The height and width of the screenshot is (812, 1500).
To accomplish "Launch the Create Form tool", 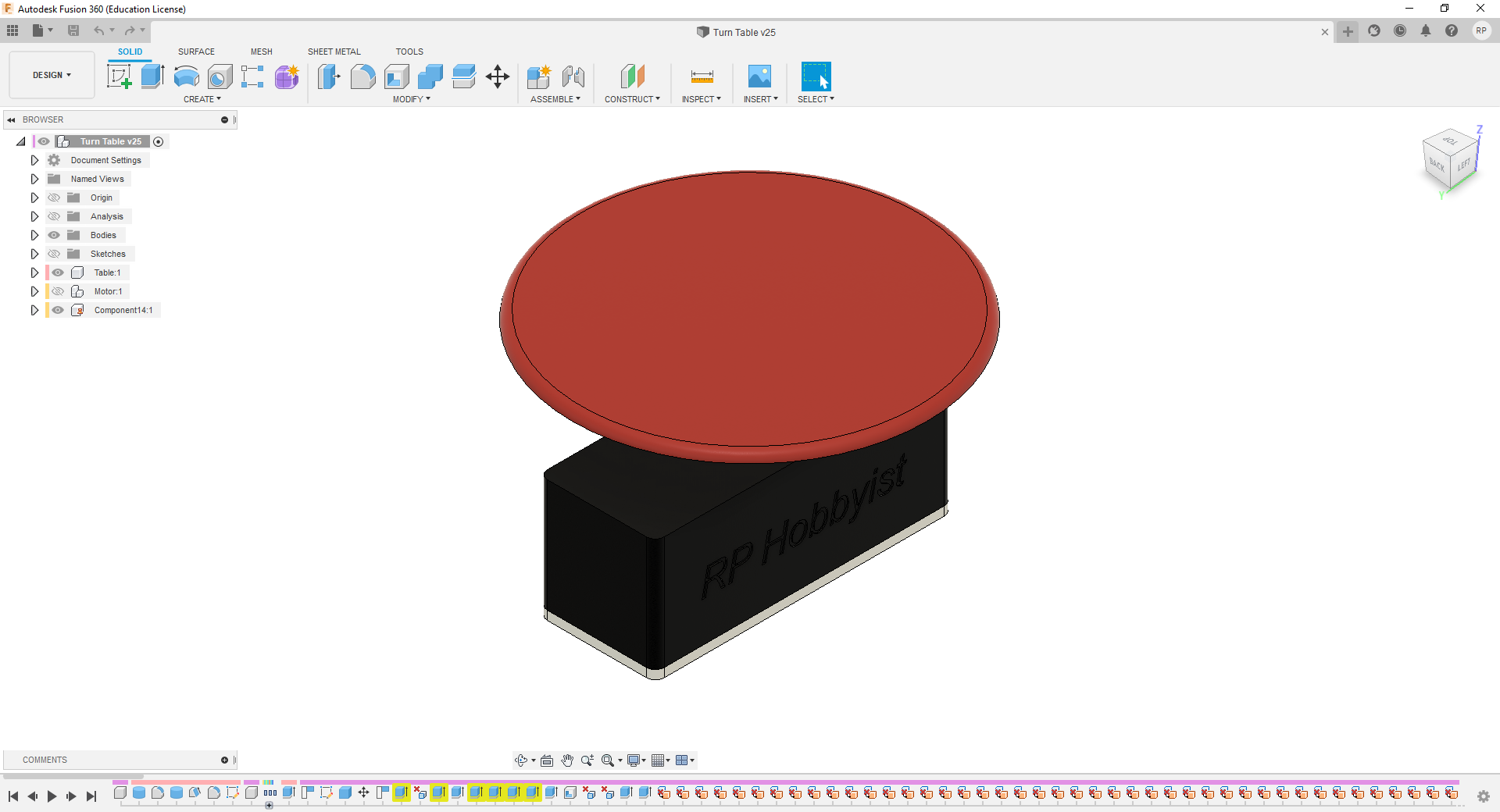I will [287, 77].
